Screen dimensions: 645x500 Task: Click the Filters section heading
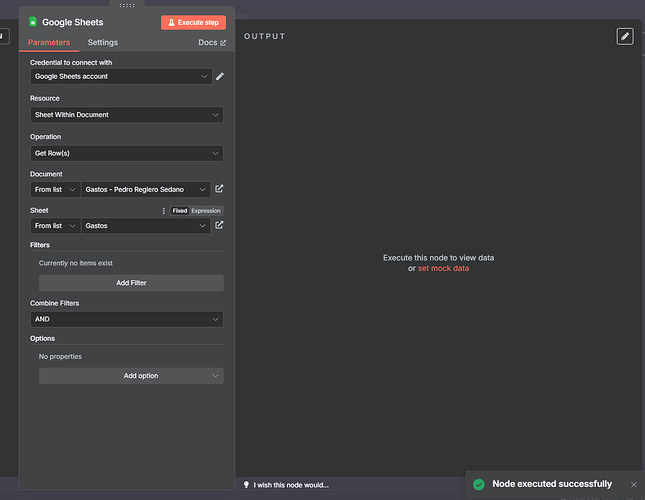pos(40,245)
